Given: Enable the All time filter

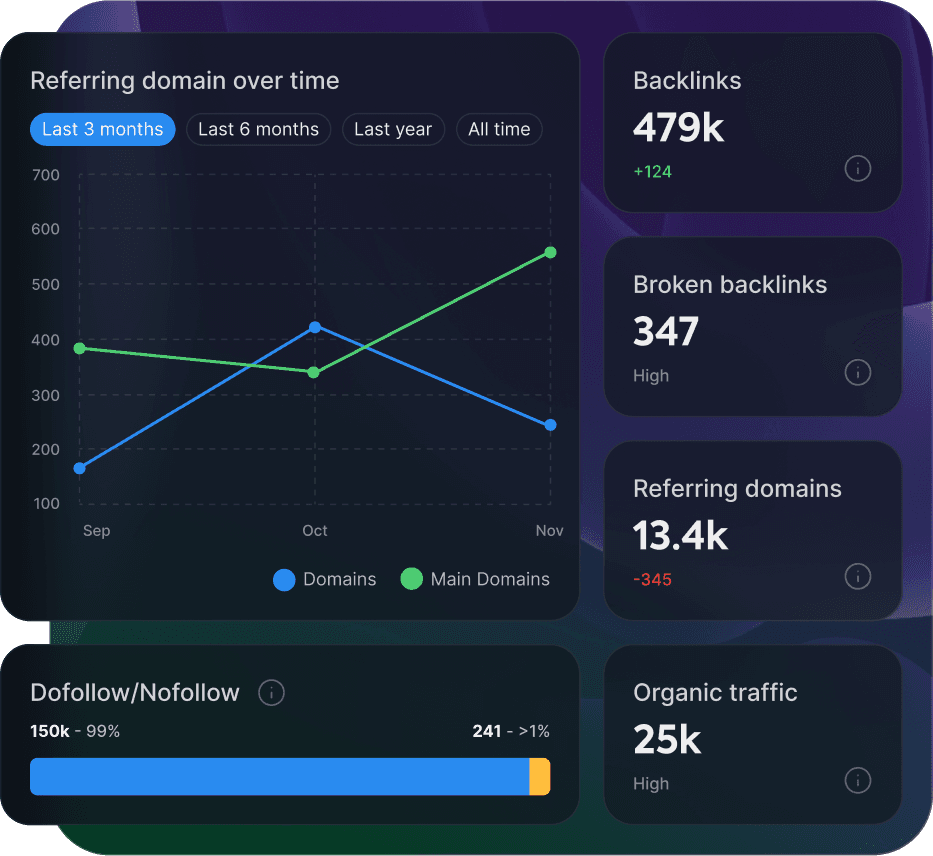Looking at the screenshot, I should pos(499,129).
